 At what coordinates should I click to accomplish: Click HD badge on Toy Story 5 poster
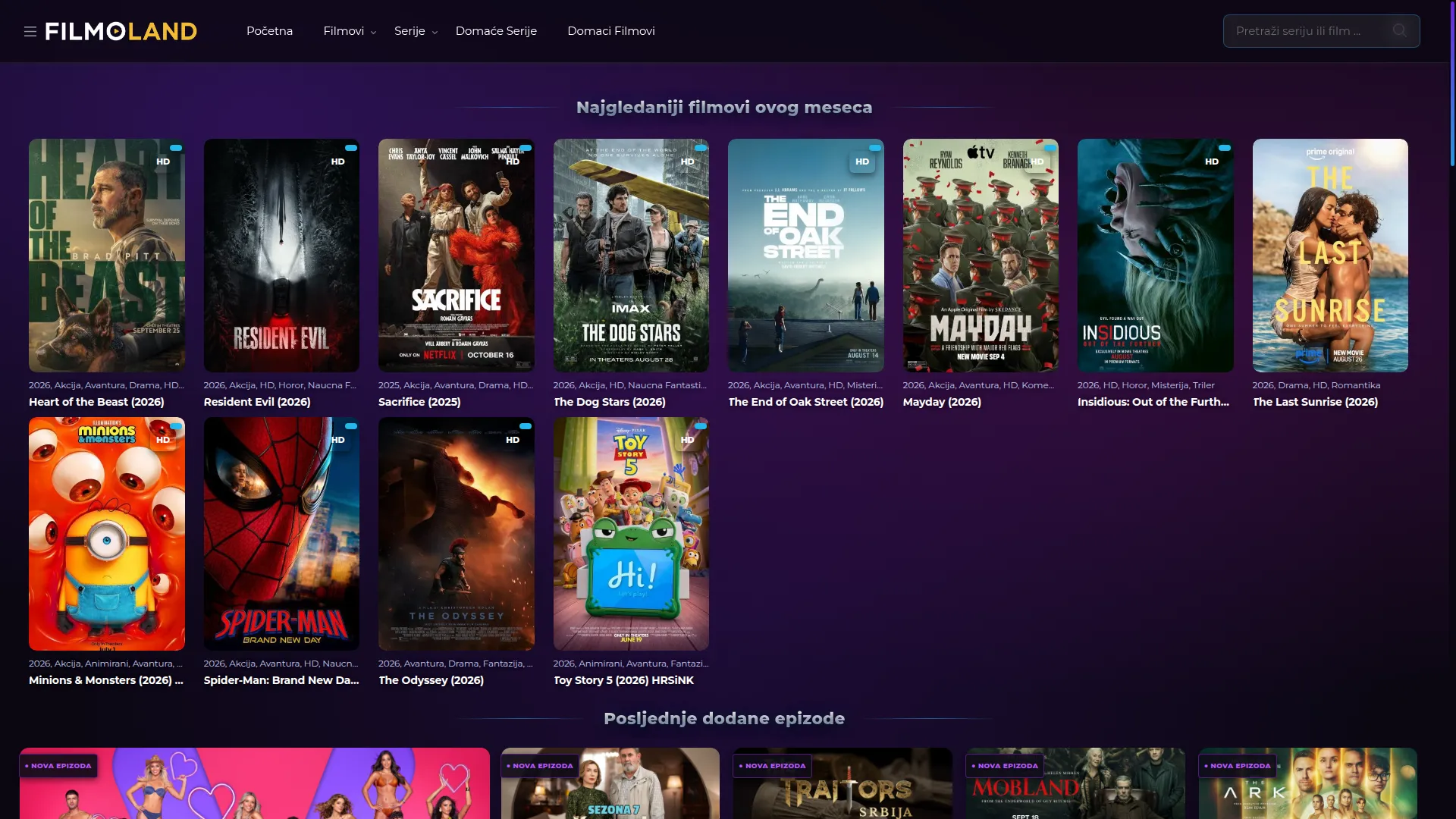(688, 440)
